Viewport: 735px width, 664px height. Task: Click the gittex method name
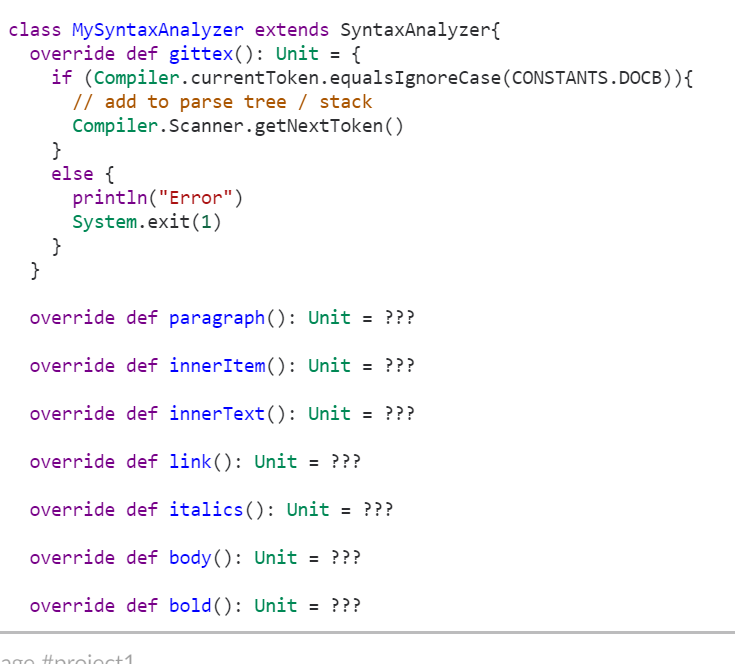201,54
